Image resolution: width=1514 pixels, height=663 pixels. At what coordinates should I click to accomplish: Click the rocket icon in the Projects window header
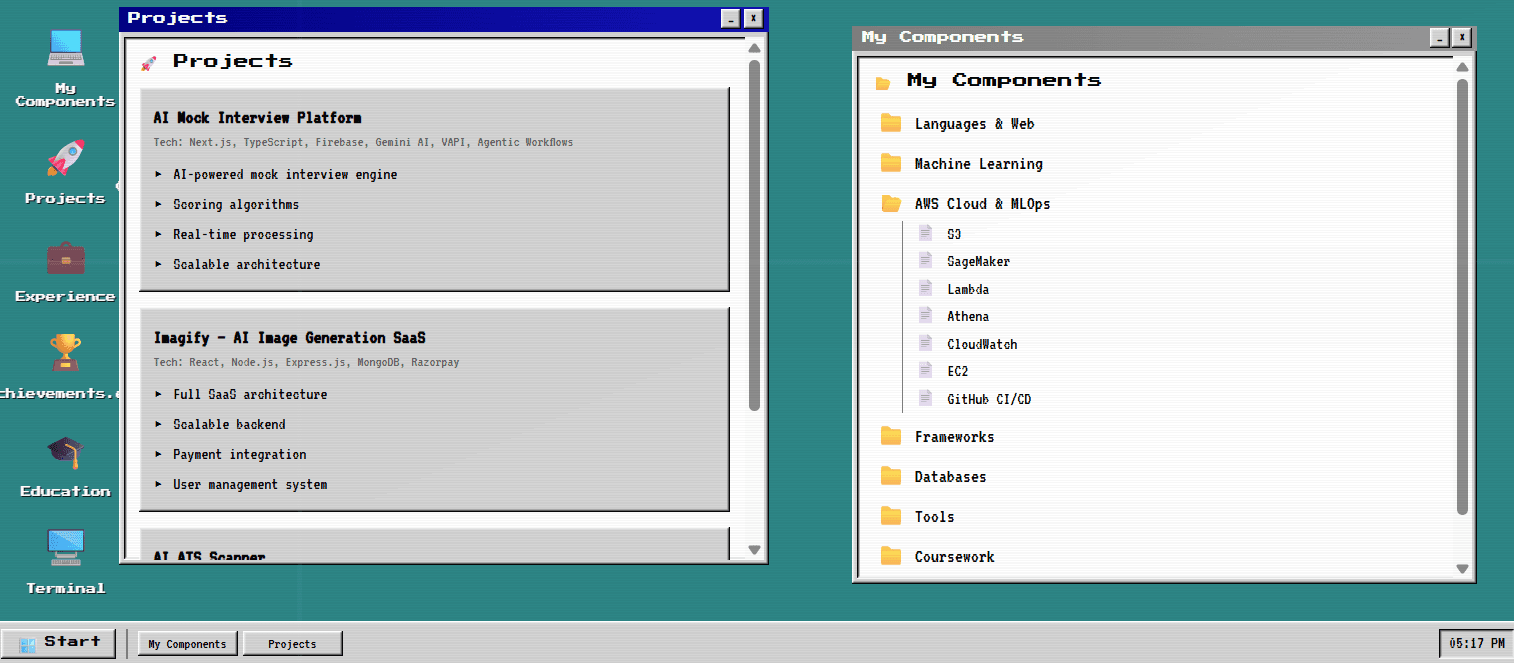[x=151, y=61]
